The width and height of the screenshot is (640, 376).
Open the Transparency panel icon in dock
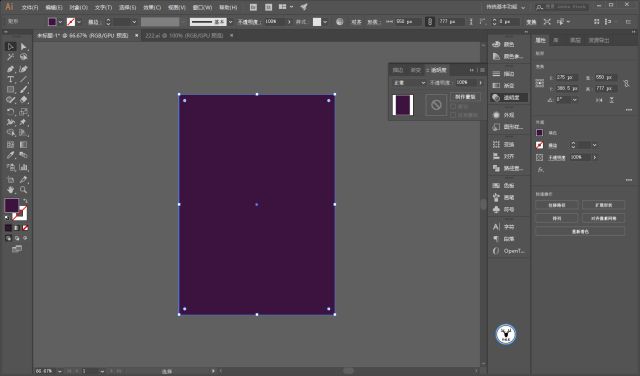[509, 98]
